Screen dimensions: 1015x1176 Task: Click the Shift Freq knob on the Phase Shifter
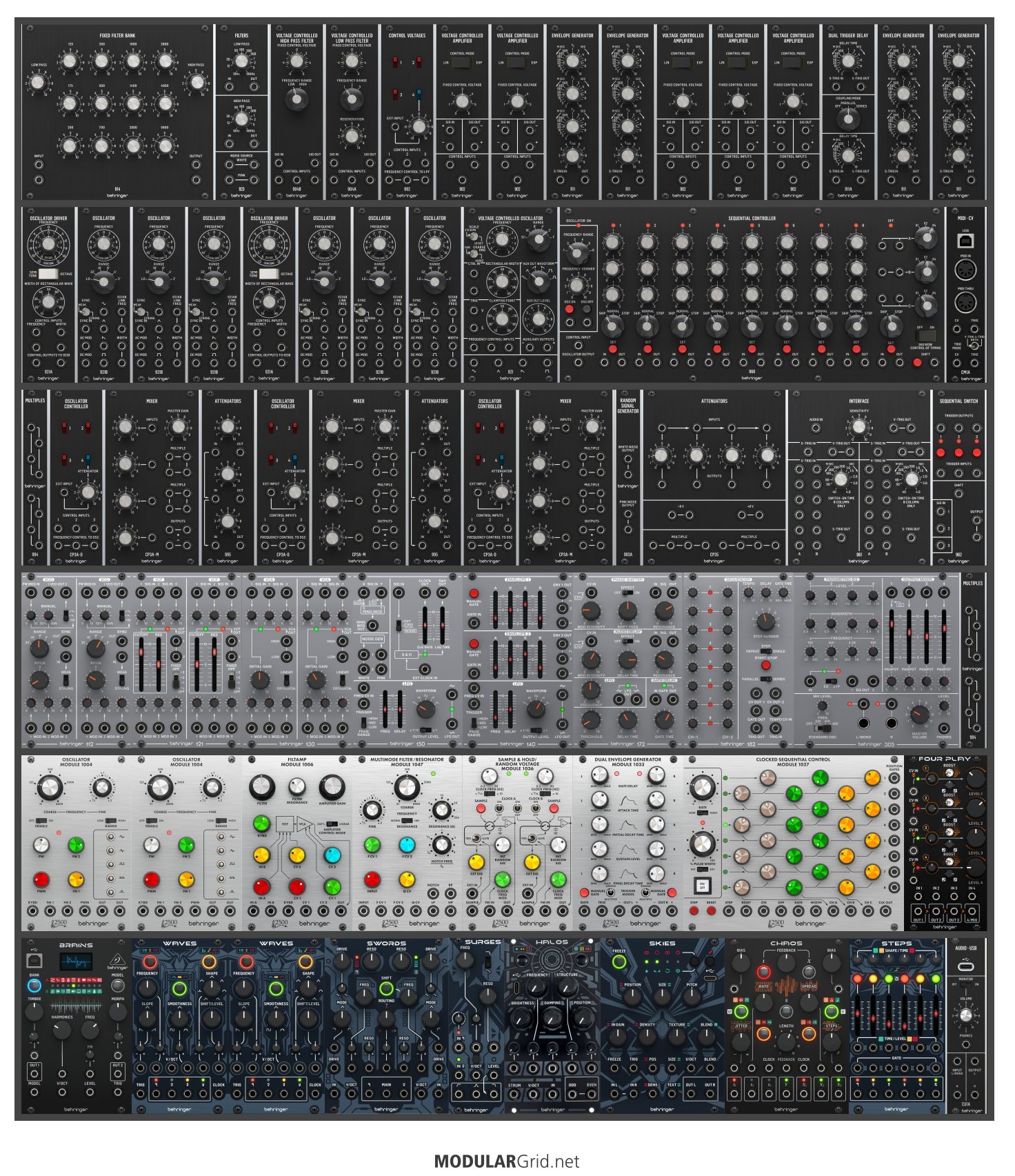(x=627, y=610)
